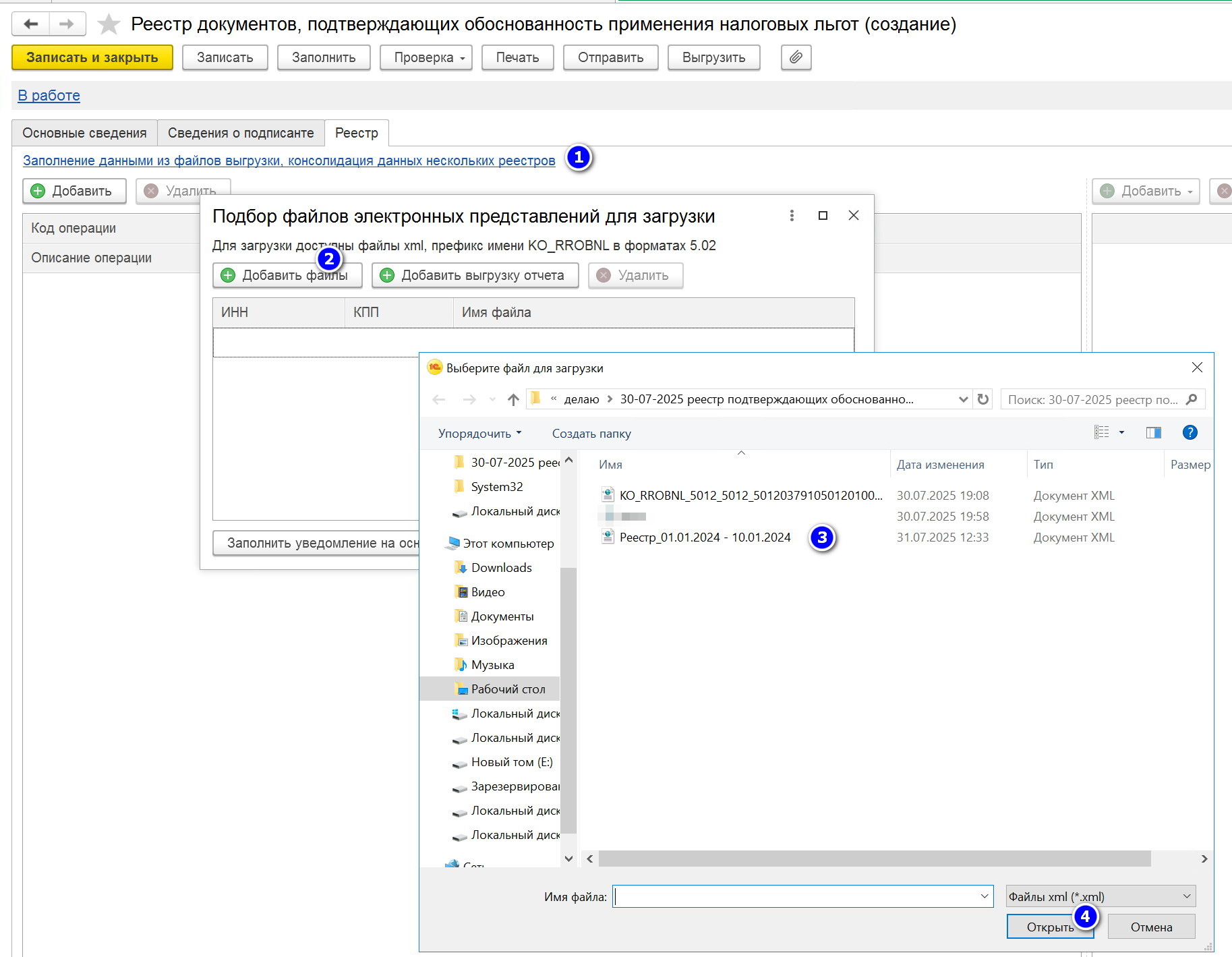This screenshot has width=1232, height=957.
Task: Switch to Сведения о подписанте tab
Action: tap(241, 133)
